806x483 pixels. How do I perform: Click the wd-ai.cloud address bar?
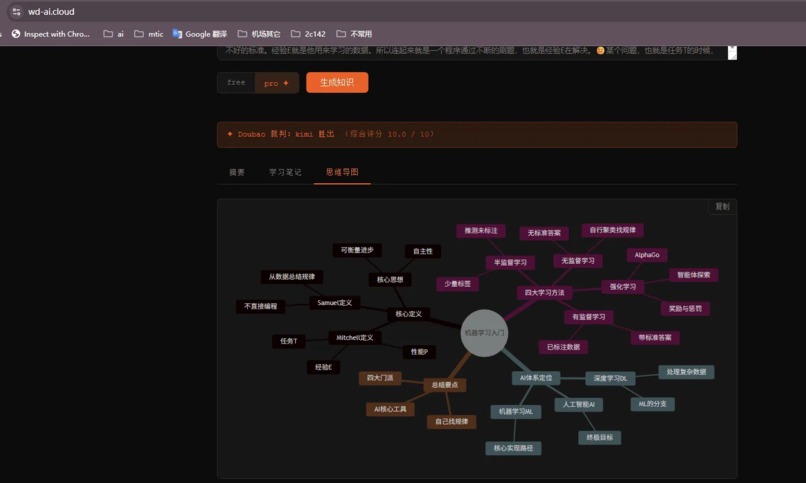406,11
